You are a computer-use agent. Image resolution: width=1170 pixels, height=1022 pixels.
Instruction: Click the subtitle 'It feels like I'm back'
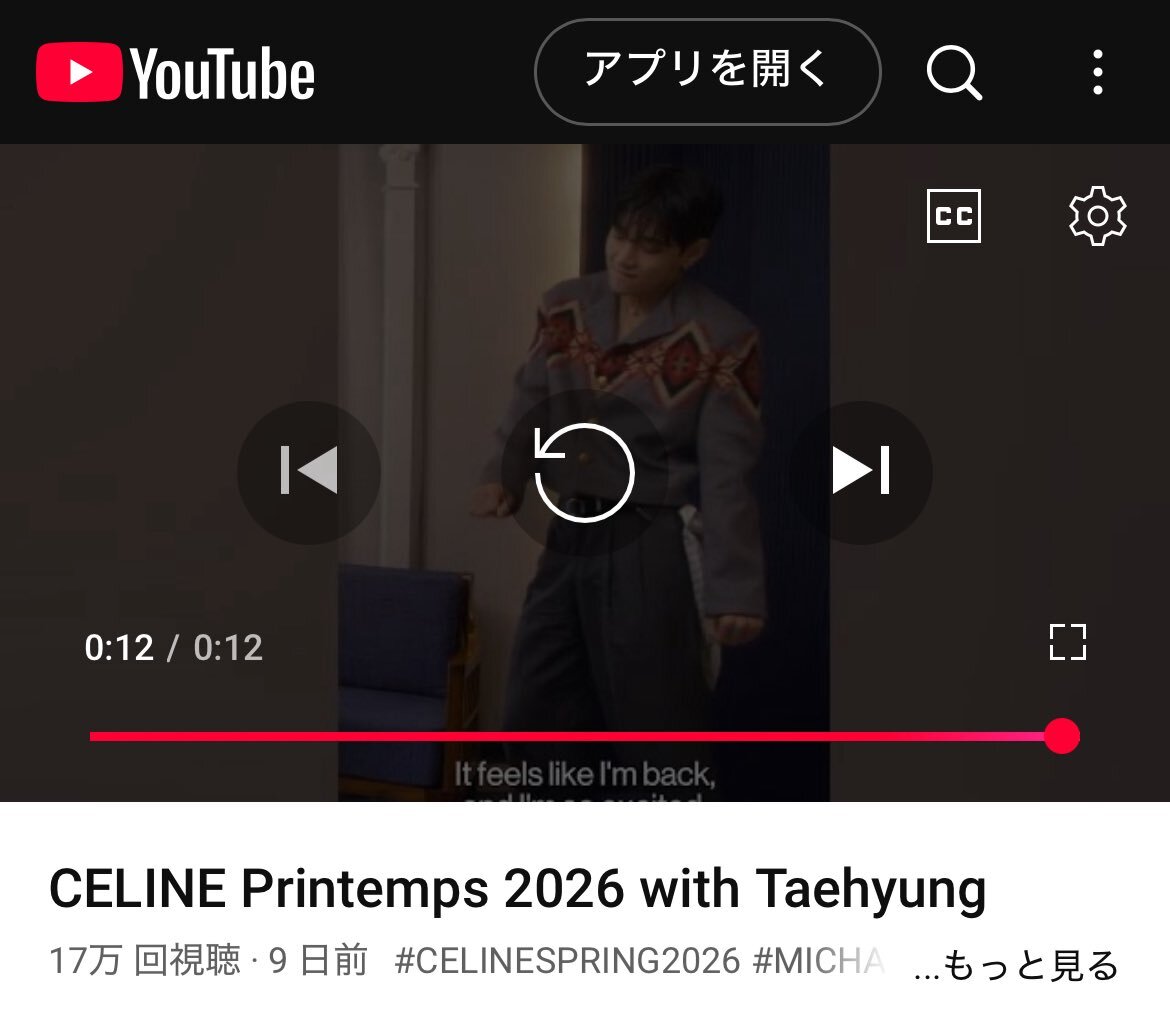click(584, 774)
